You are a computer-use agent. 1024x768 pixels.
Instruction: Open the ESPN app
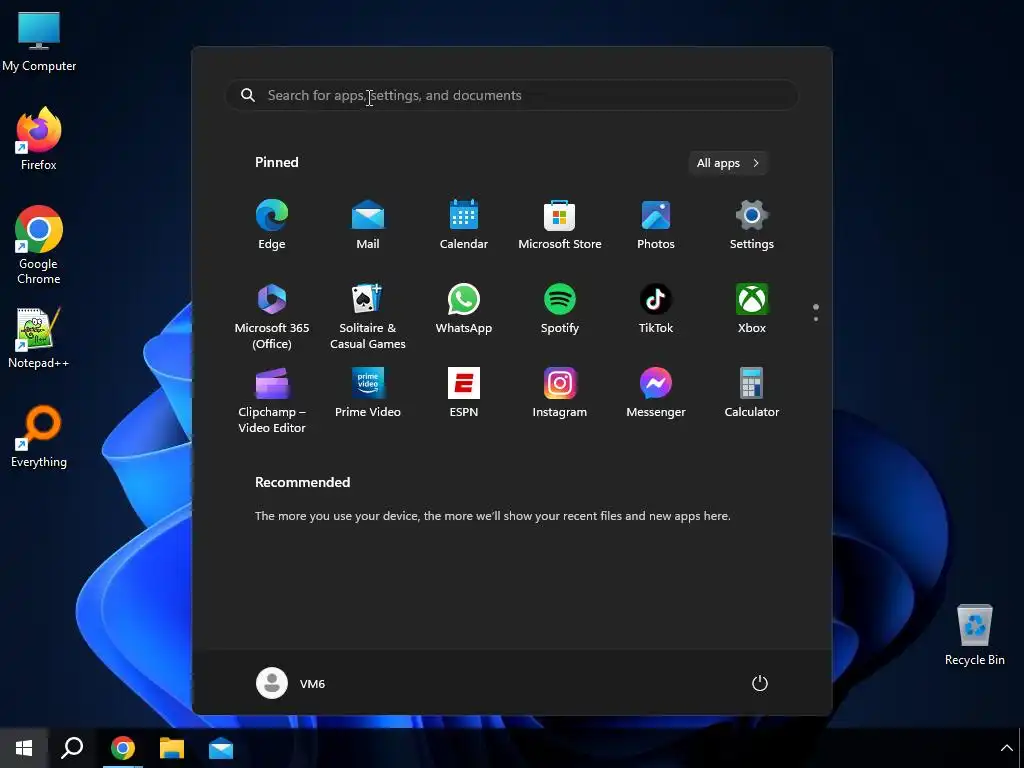(x=464, y=393)
